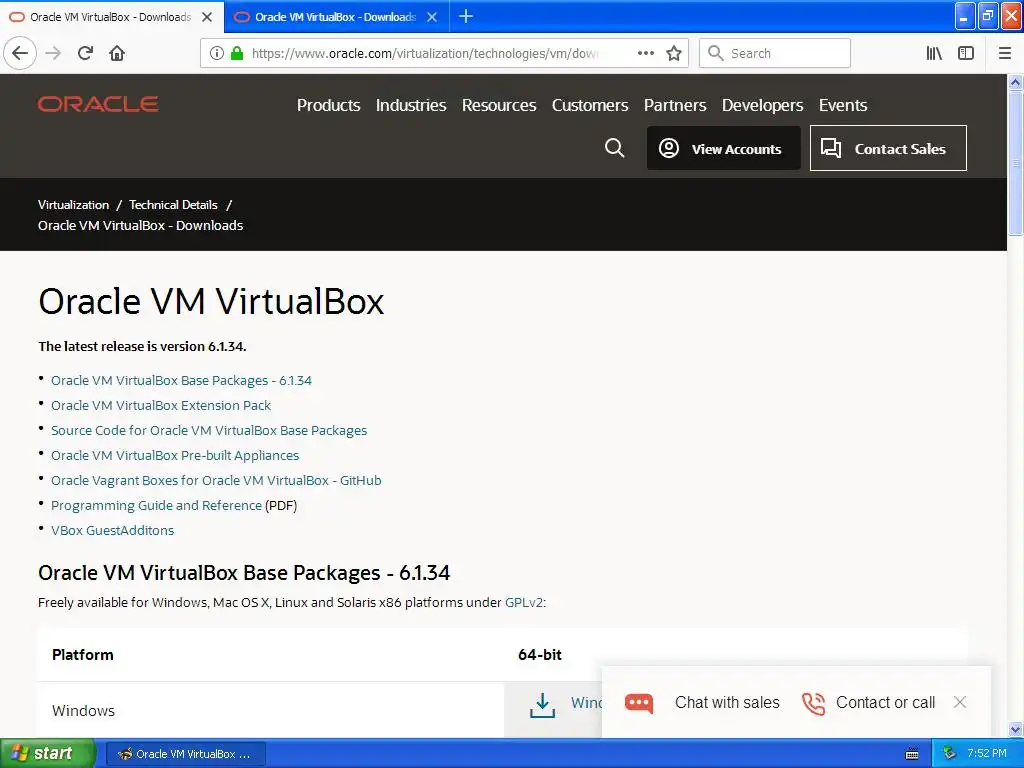Click the Windows platform row label
Viewport: 1024px width, 768px height.
point(83,711)
